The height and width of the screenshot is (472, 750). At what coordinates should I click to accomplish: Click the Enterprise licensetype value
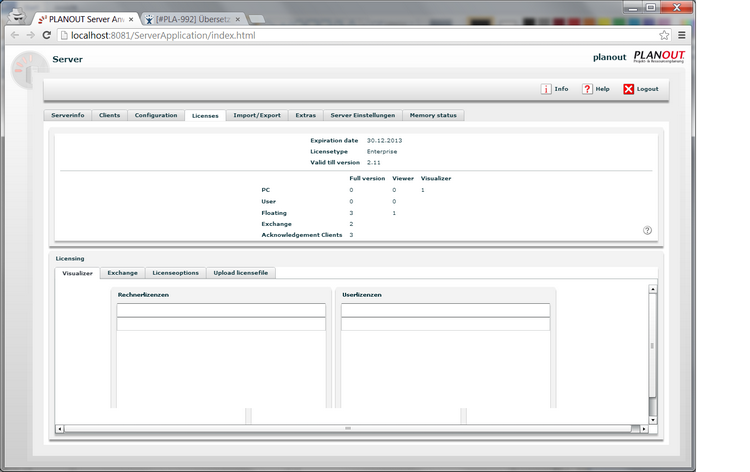tap(382, 152)
